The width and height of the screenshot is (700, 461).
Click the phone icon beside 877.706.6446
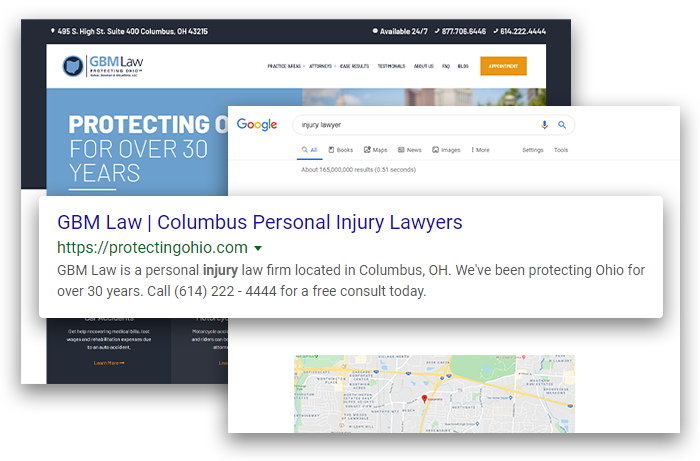coord(438,31)
